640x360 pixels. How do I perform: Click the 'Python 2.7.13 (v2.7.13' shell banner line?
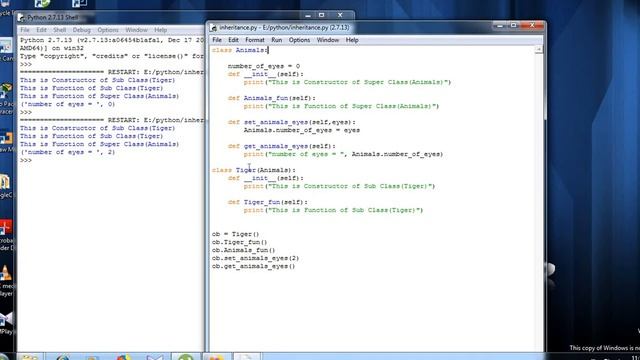pos(112,40)
